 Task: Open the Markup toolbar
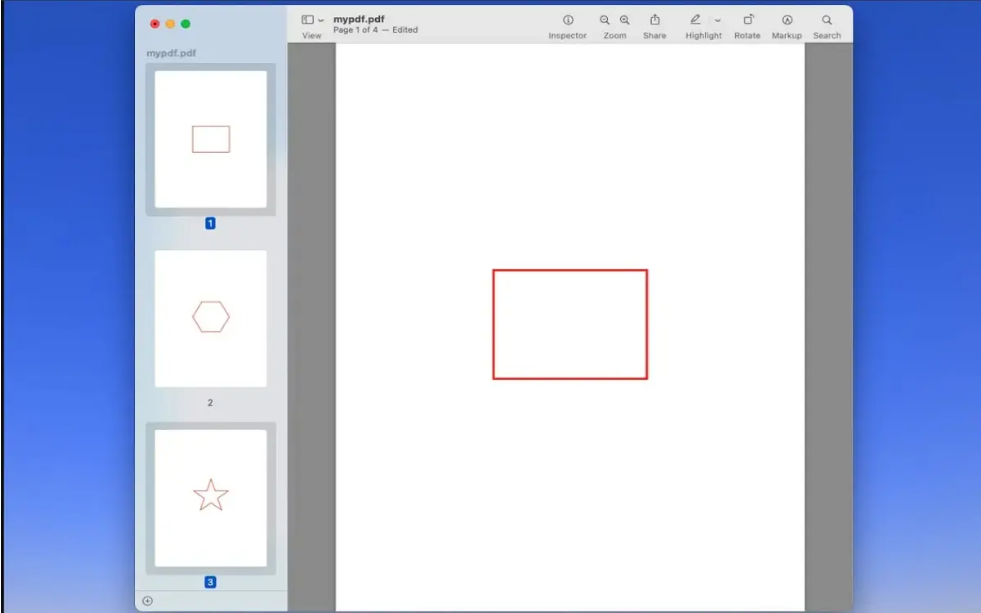point(786,20)
